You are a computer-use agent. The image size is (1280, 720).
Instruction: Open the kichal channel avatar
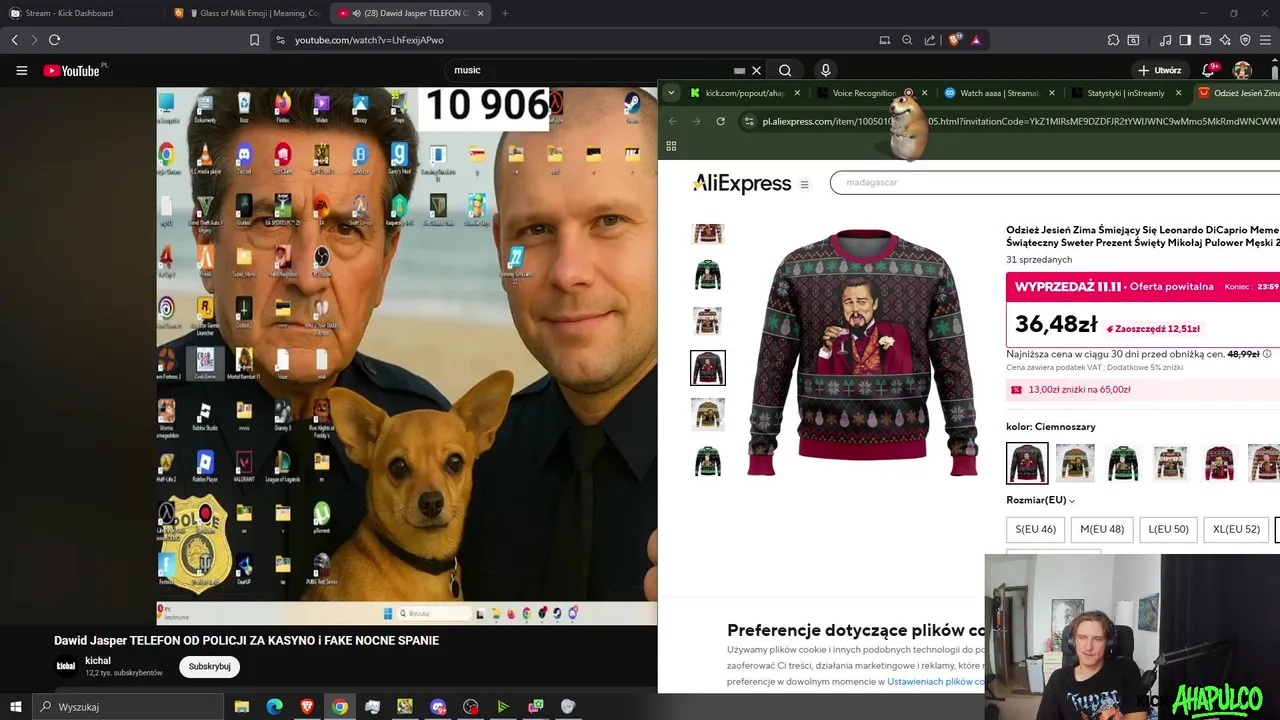[x=66, y=666]
